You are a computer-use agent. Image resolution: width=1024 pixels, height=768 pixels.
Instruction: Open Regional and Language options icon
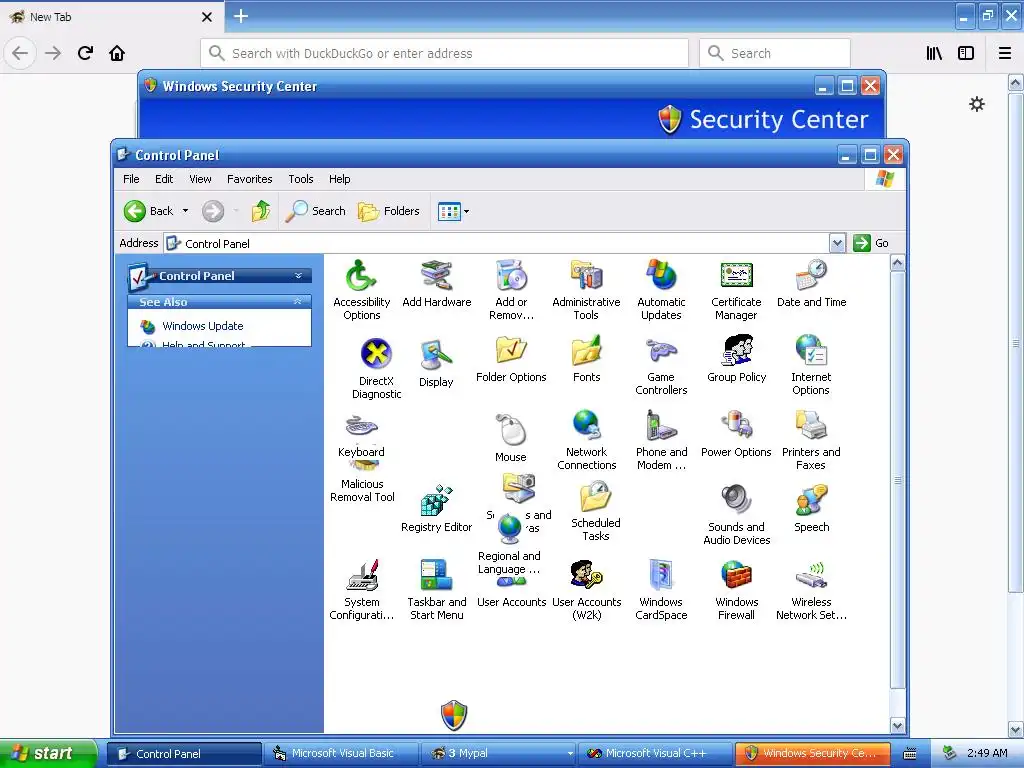coord(509,545)
